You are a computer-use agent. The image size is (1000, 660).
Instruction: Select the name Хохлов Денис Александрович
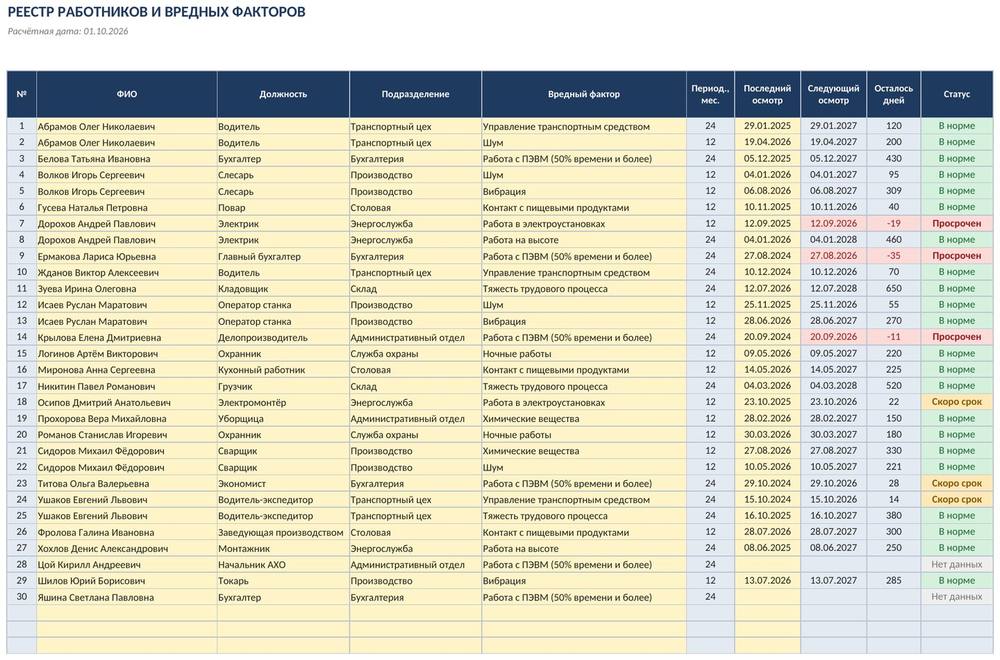click(103, 548)
